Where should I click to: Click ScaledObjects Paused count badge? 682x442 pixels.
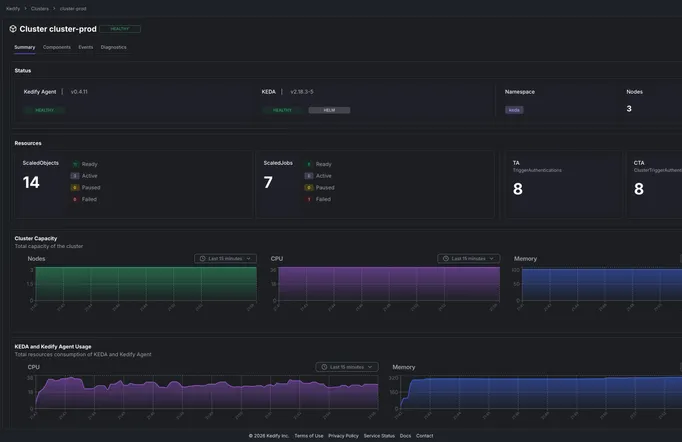pyautogui.click(x=75, y=188)
